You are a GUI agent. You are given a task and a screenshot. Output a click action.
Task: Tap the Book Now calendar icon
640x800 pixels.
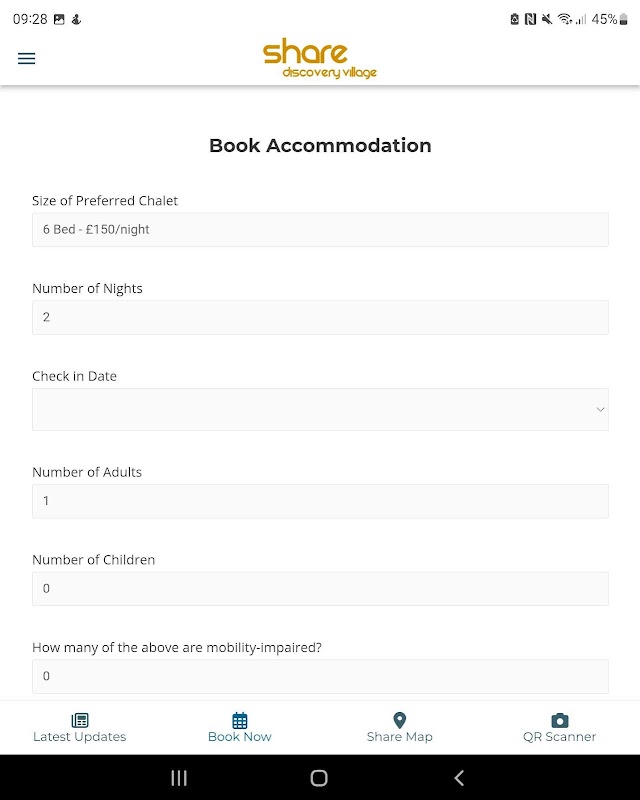[x=240, y=720]
